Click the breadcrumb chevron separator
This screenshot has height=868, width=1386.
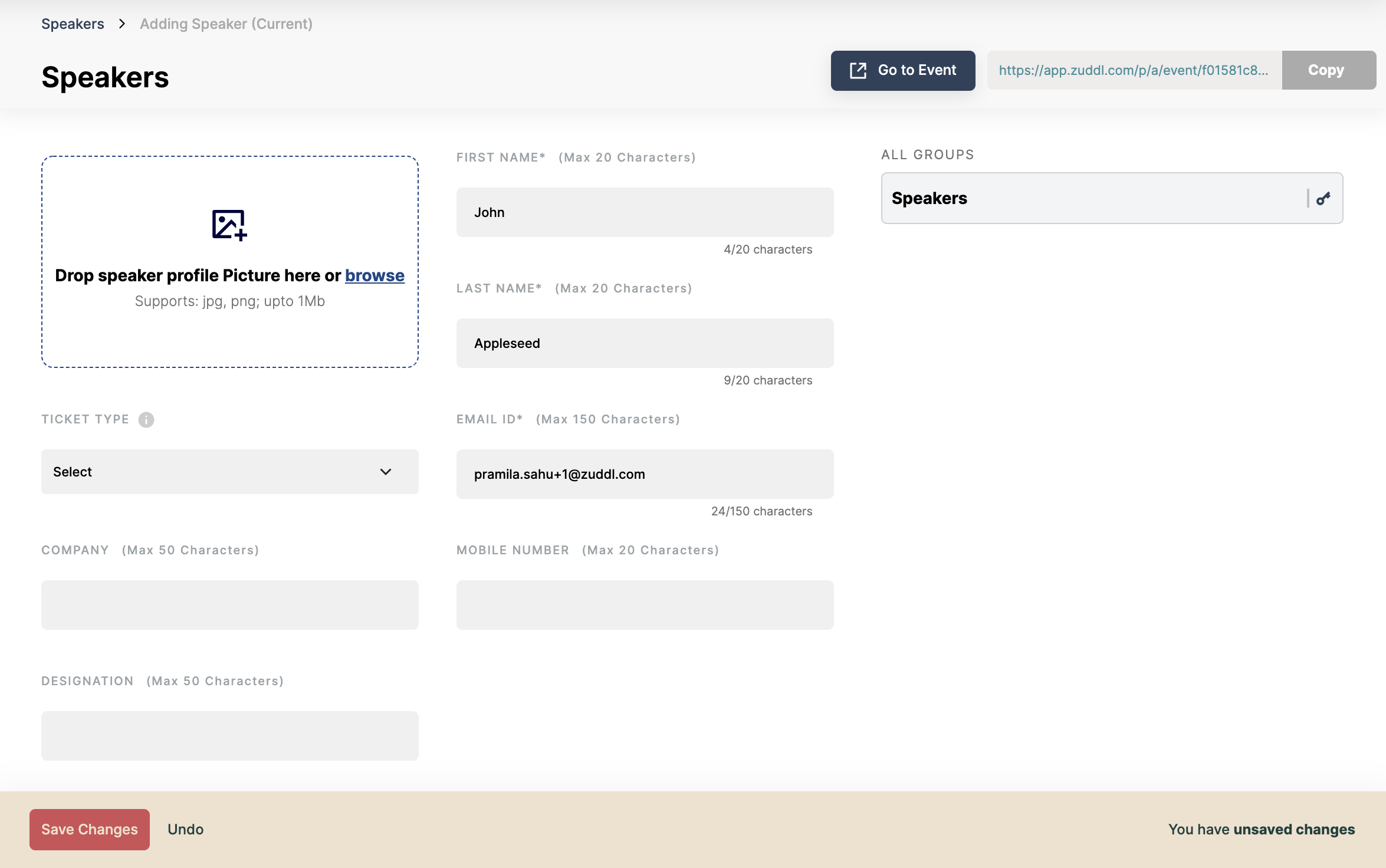pos(121,24)
